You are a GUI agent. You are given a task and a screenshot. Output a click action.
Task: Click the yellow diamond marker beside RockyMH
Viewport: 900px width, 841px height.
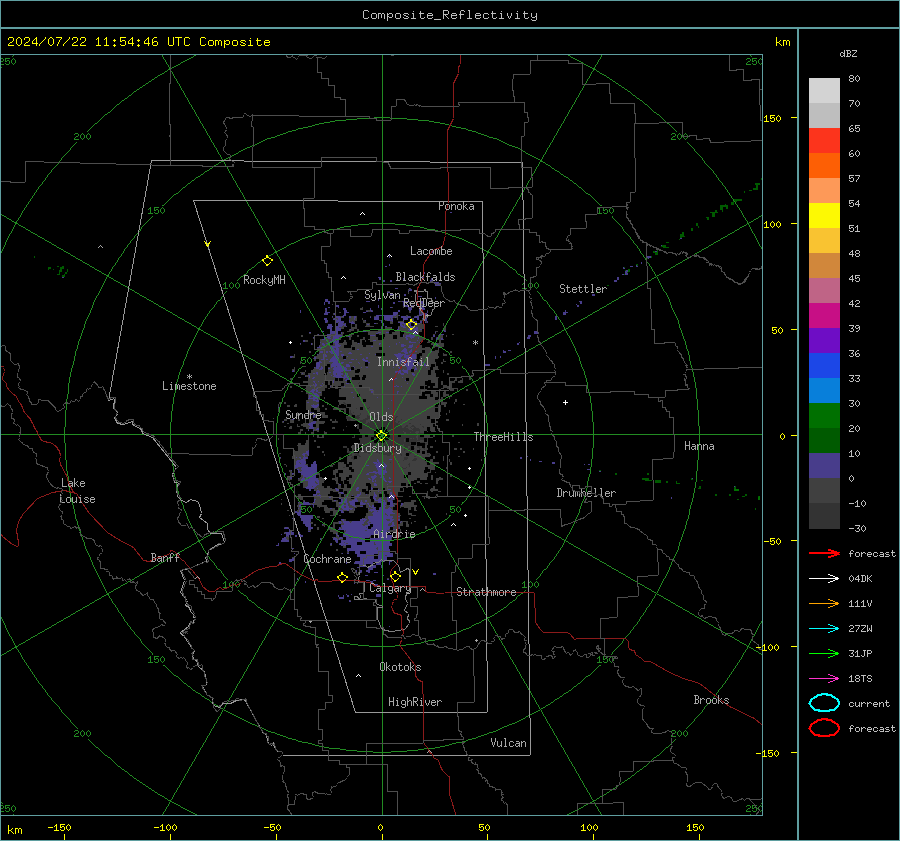(x=267, y=261)
